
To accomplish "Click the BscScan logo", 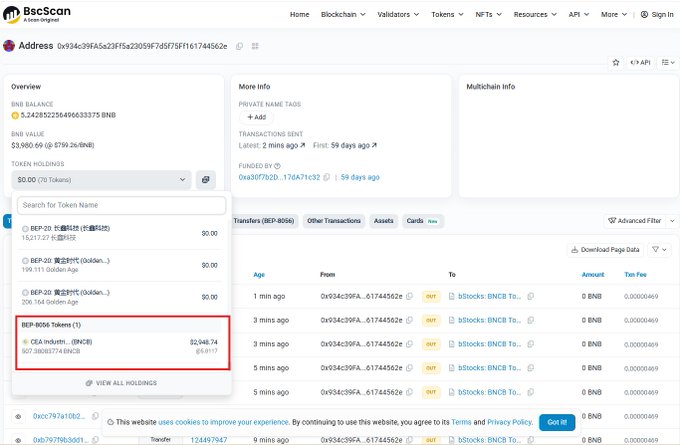I will click(36, 14).
